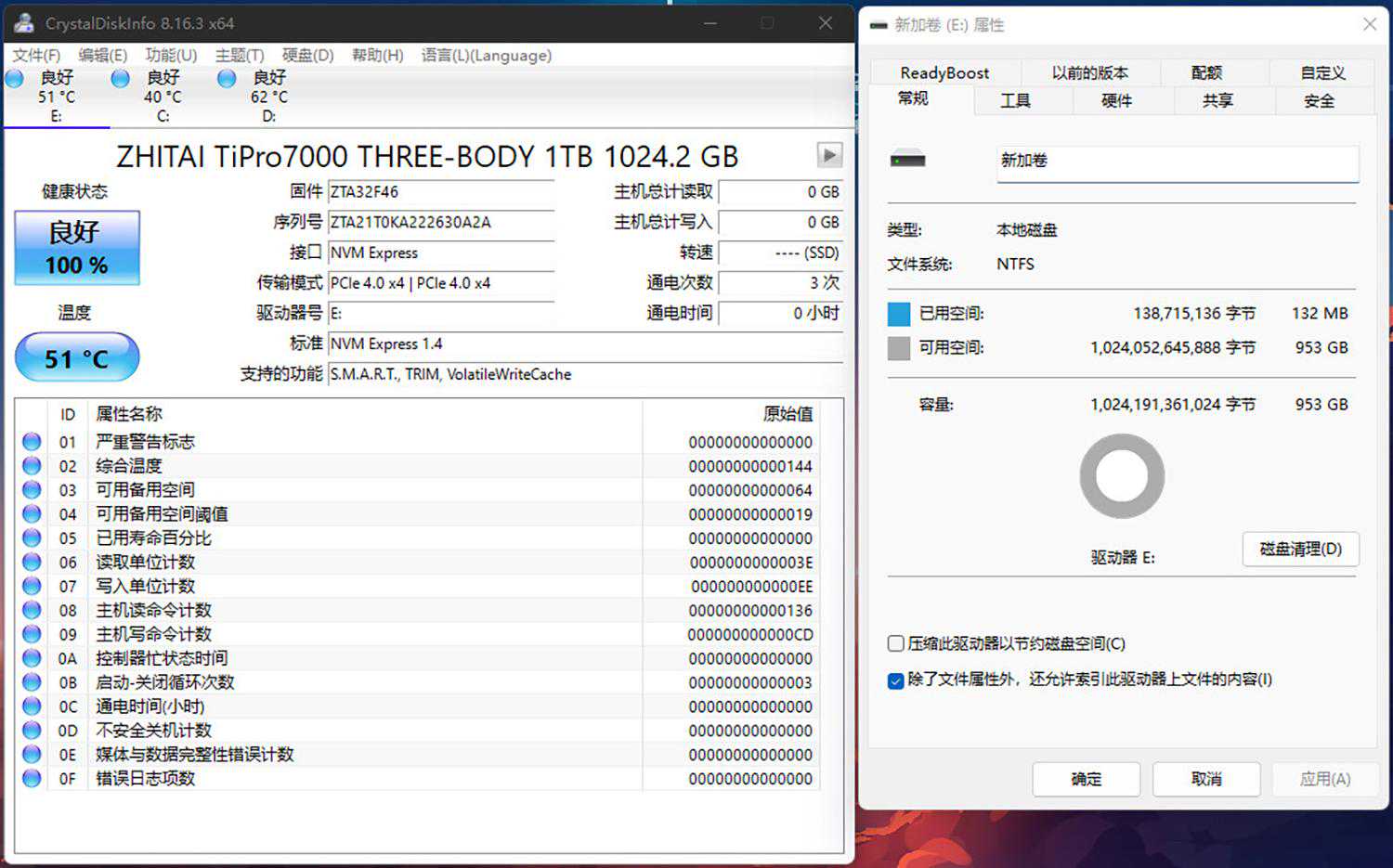1393x868 pixels.
Task: Select the C: drive status icon
Action: click(120, 79)
